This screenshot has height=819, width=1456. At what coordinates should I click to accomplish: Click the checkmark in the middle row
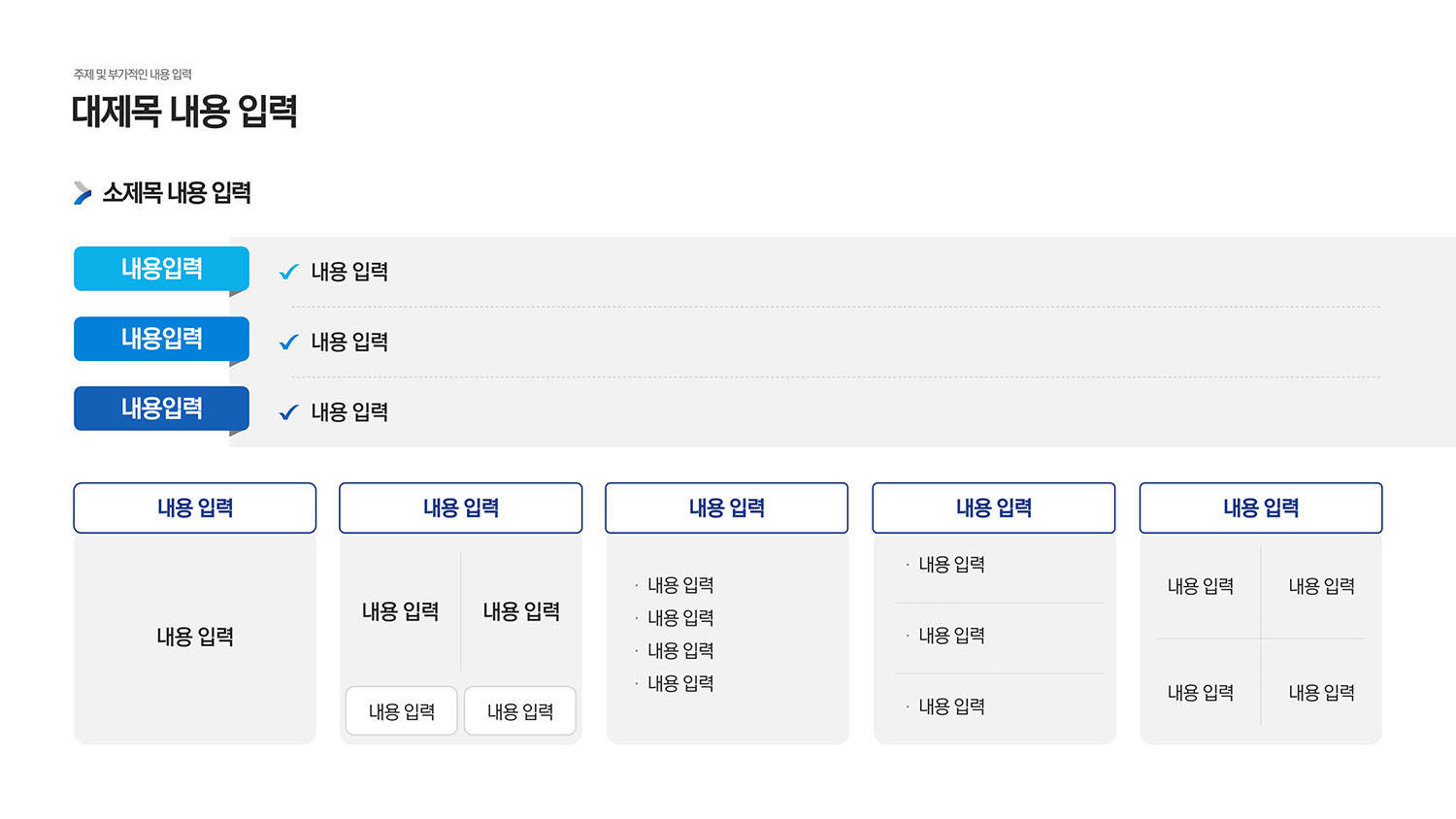pyautogui.click(x=288, y=342)
